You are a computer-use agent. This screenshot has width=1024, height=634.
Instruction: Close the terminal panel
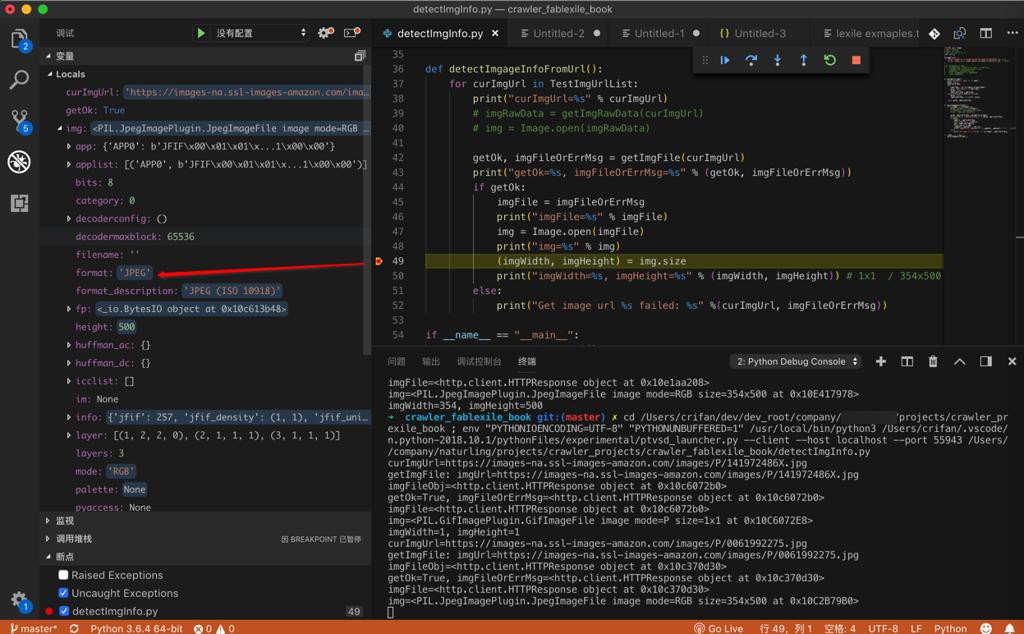coord(1012,361)
